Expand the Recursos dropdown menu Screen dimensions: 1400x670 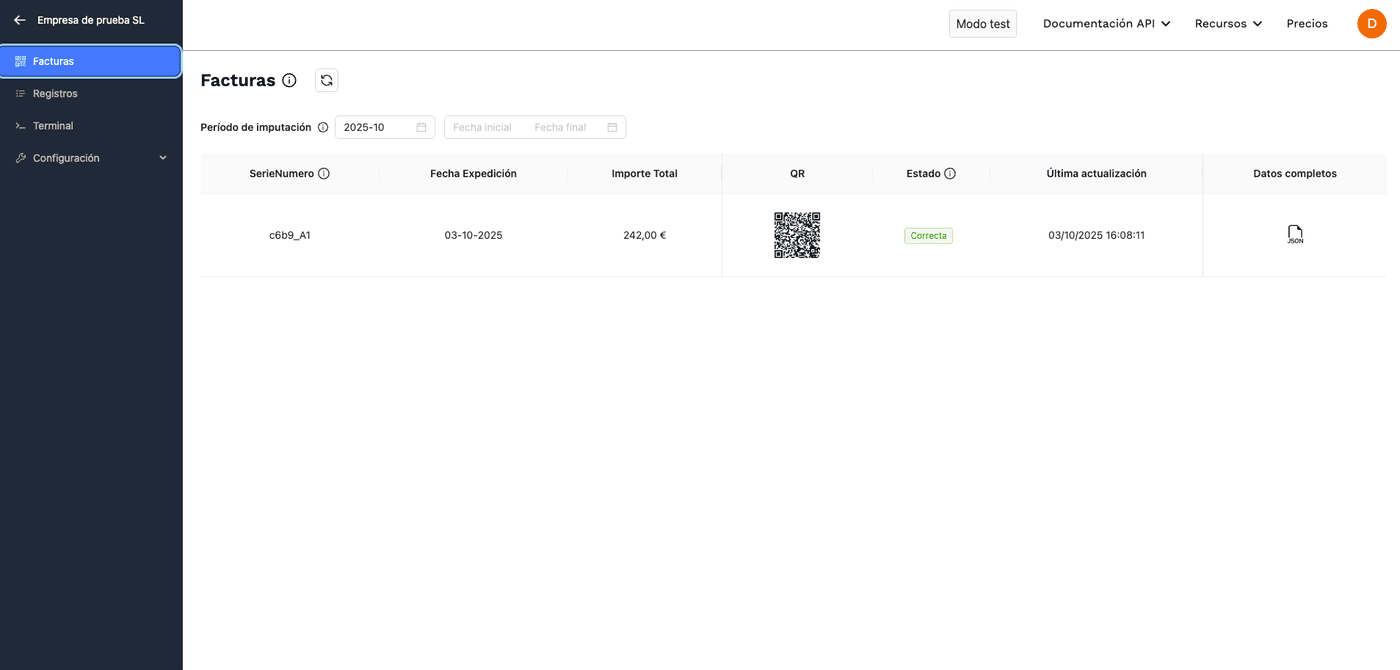pyautogui.click(x=1228, y=24)
